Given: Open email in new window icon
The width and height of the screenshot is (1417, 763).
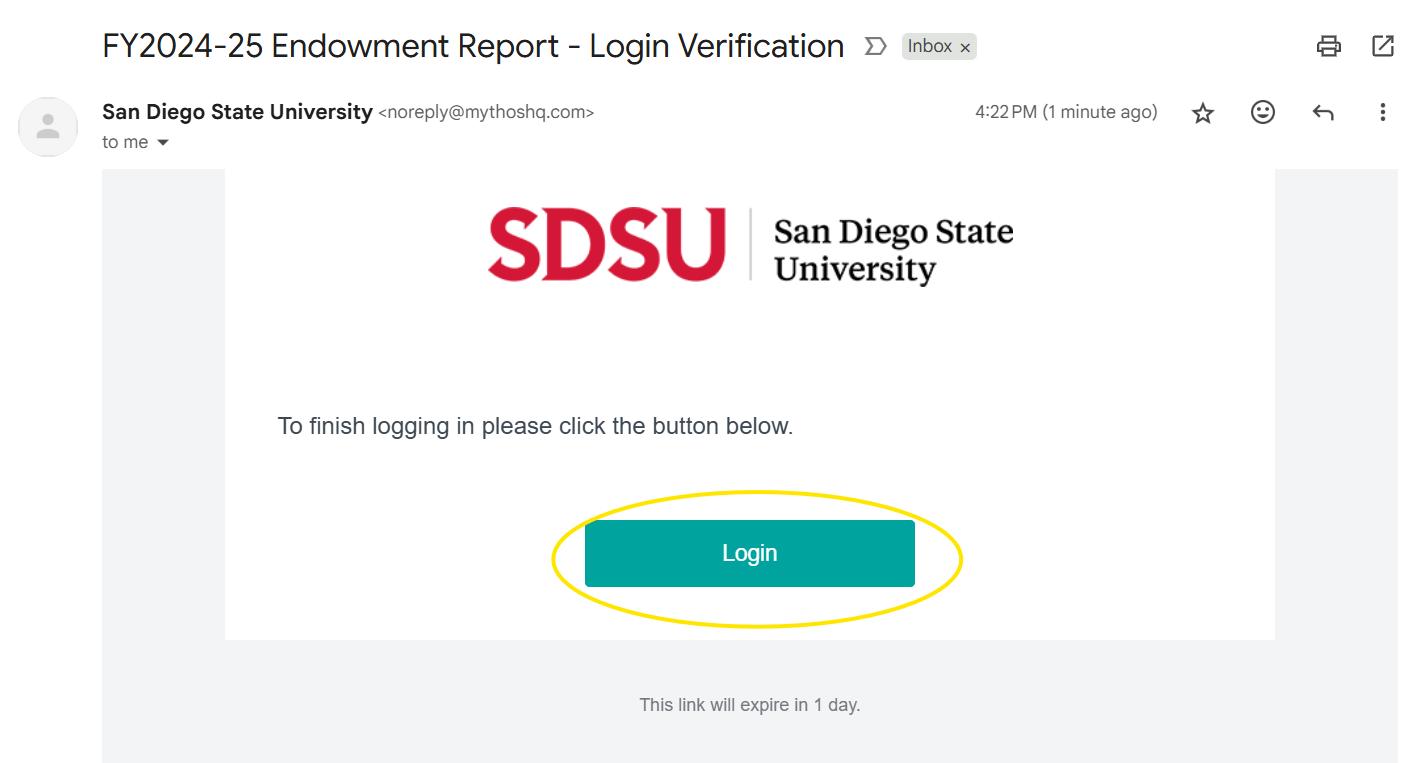Looking at the screenshot, I should (1383, 46).
